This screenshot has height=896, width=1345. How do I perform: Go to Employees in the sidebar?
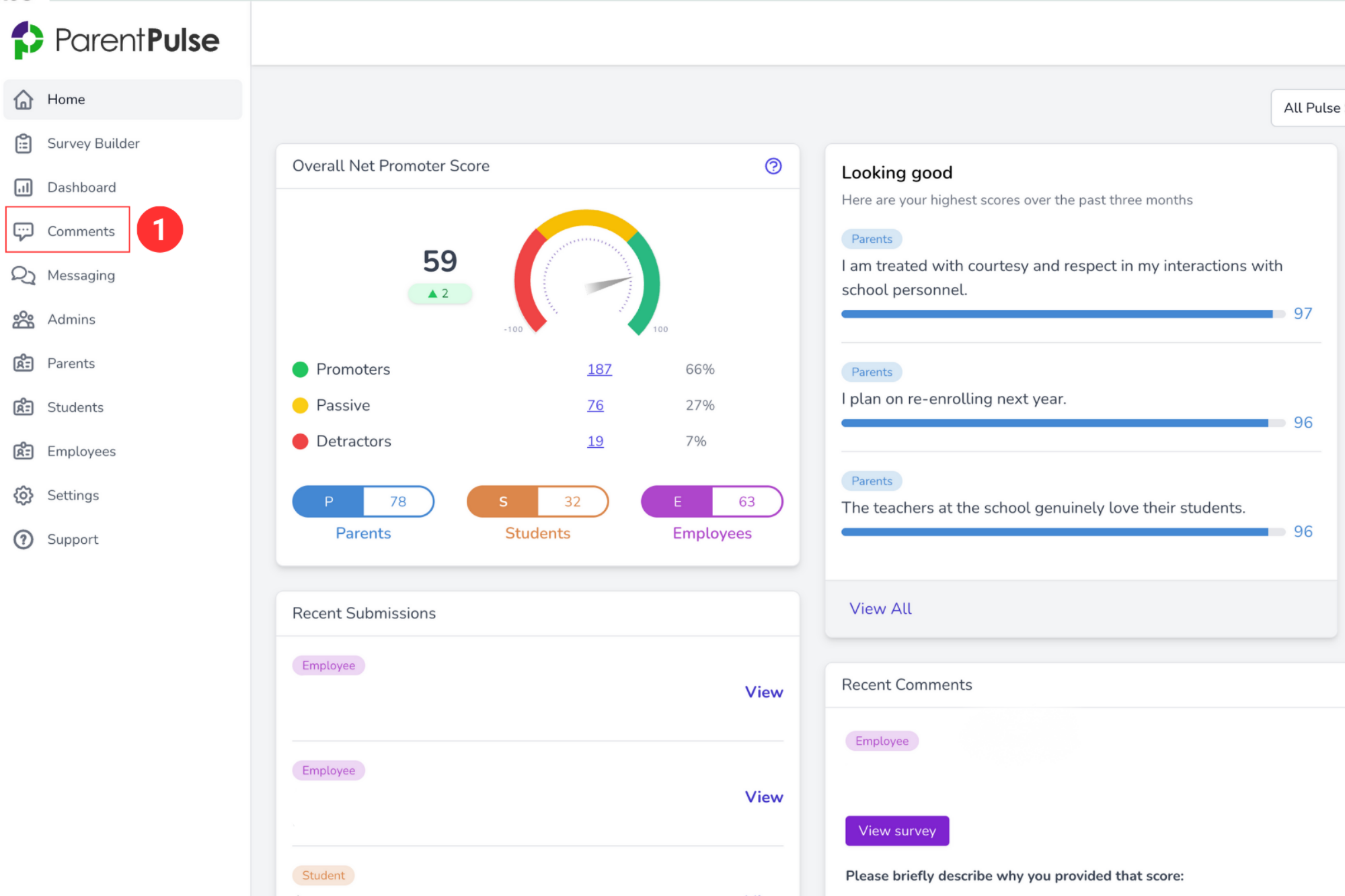pos(81,451)
